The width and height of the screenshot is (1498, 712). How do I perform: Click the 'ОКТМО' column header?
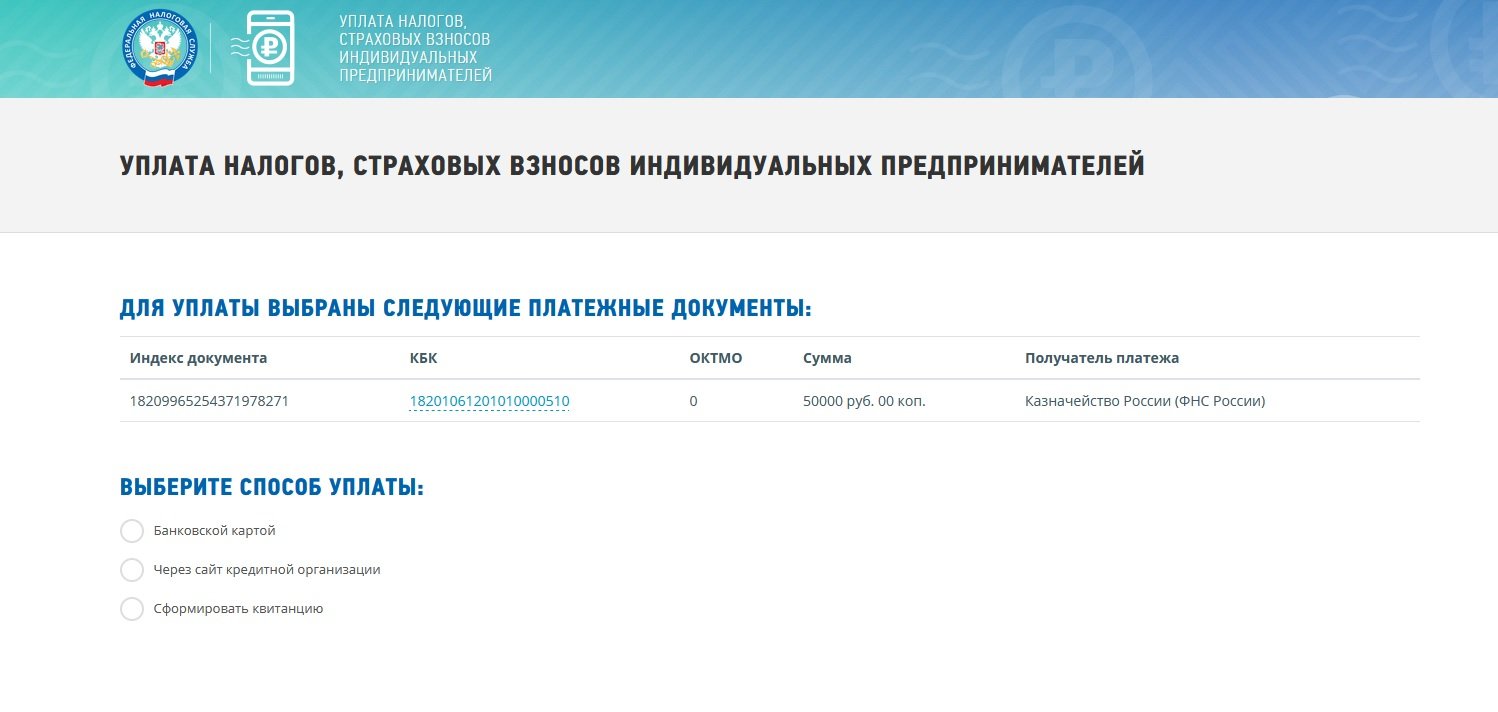(x=716, y=358)
